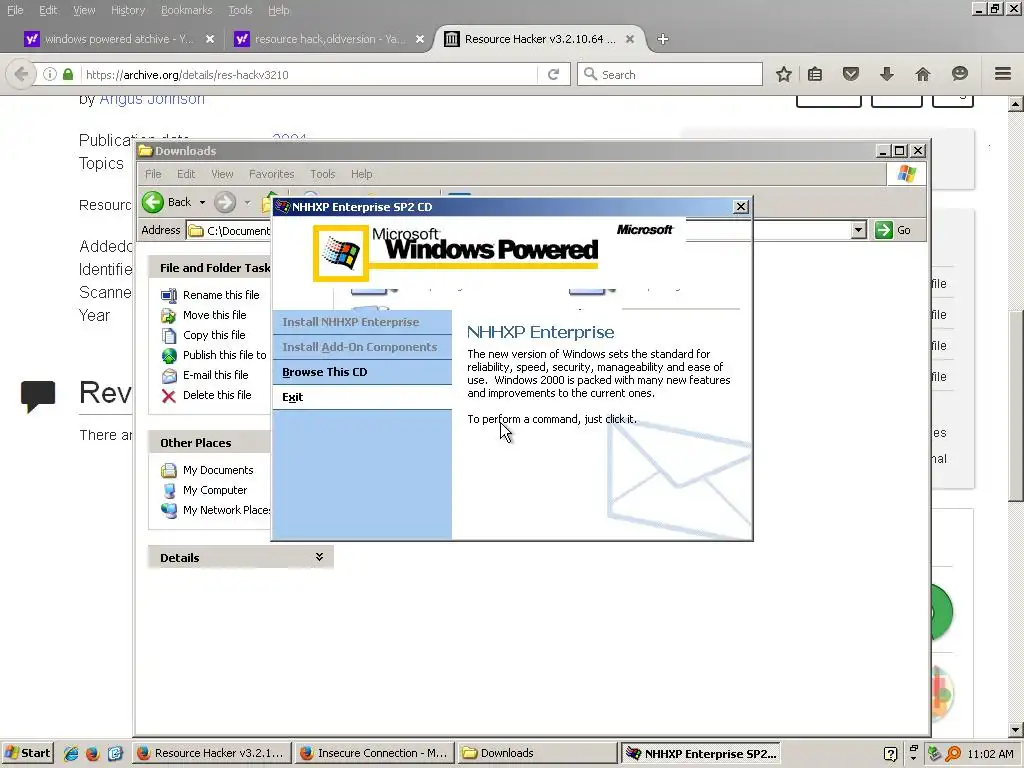Open Favorites menu in Downloads window
Image resolution: width=1024 pixels, height=768 pixels.
click(x=272, y=174)
